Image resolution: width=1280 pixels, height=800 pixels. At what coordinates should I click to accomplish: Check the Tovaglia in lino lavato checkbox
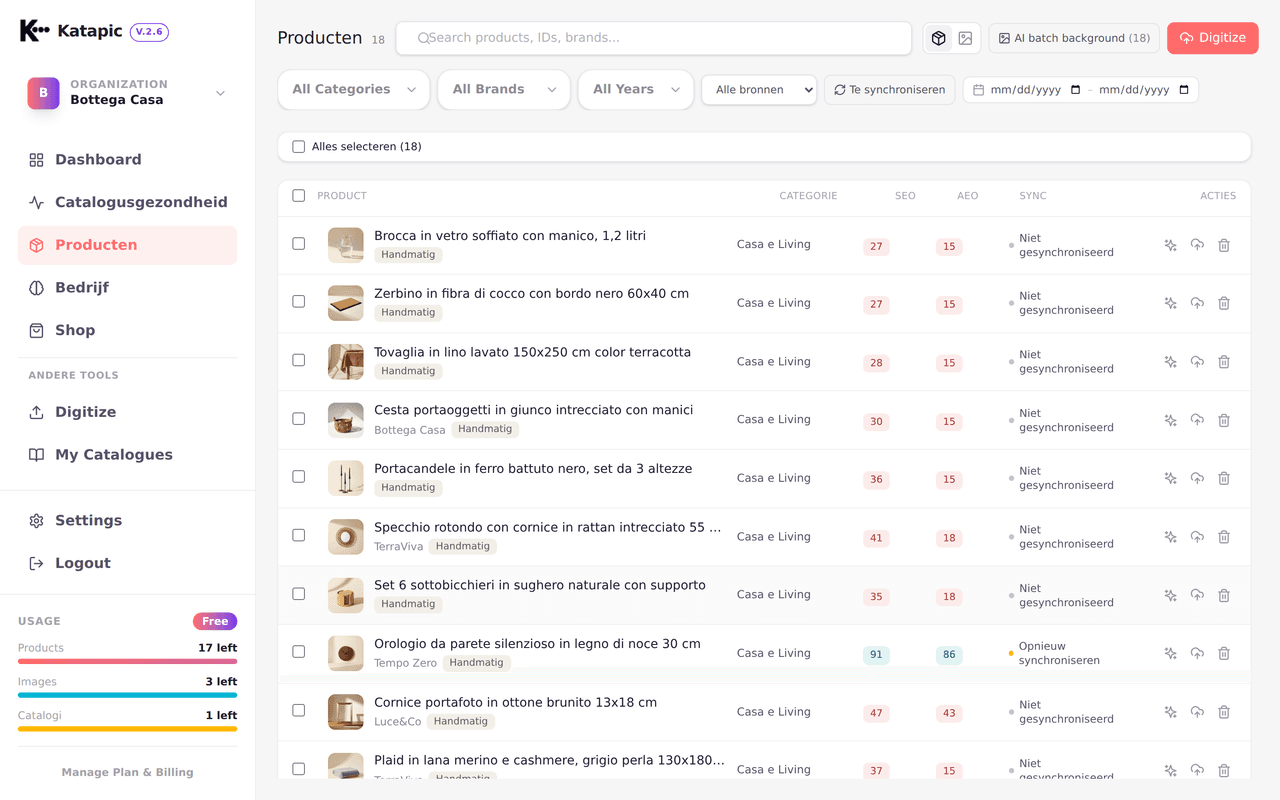point(298,360)
